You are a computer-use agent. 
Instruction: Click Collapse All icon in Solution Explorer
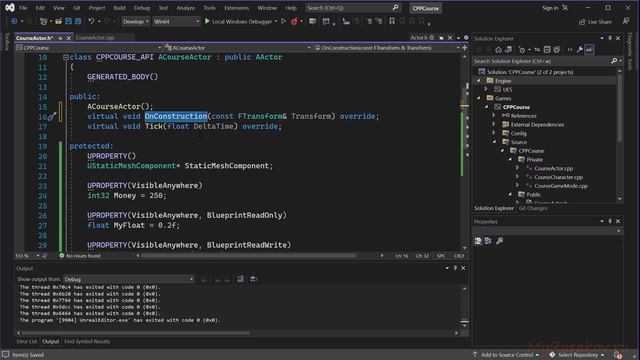(547, 50)
